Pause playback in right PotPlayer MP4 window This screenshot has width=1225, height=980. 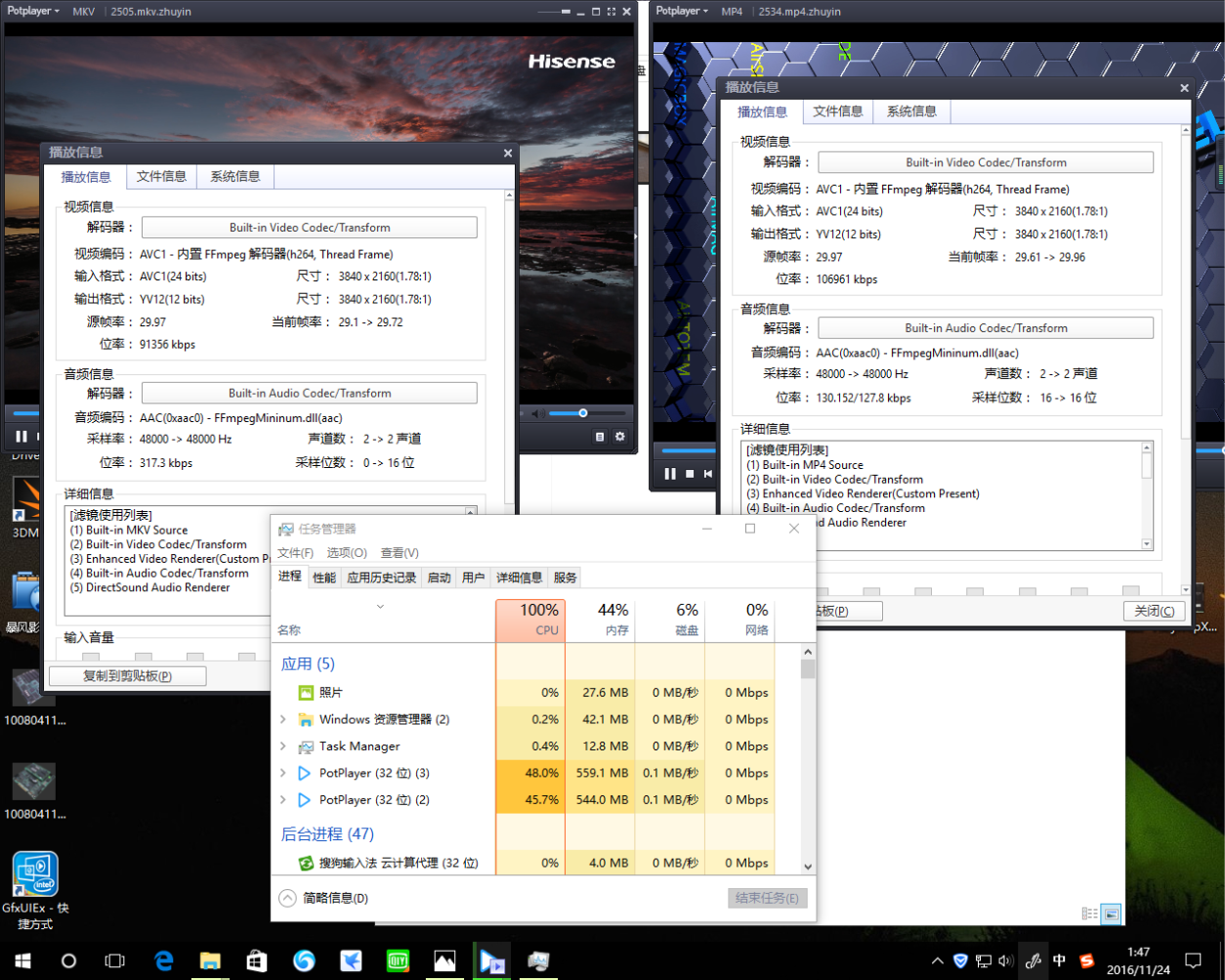pyautogui.click(x=670, y=474)
